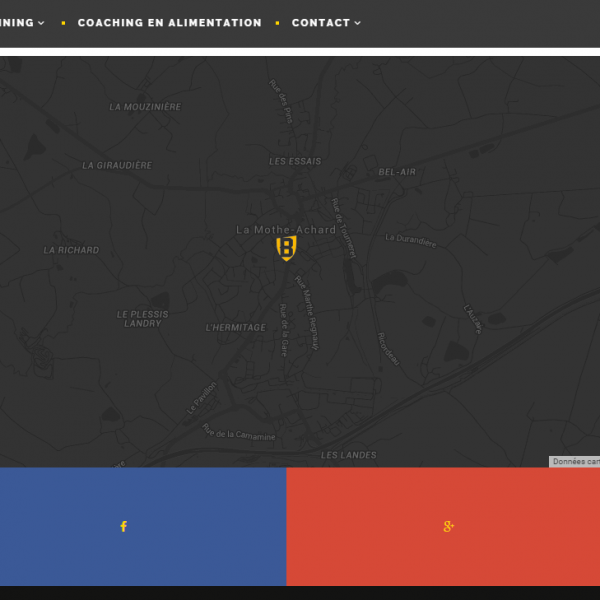Click the Rue Marthe Regnault street label
This screenshot has height=600, width=600.
[306, 313]
